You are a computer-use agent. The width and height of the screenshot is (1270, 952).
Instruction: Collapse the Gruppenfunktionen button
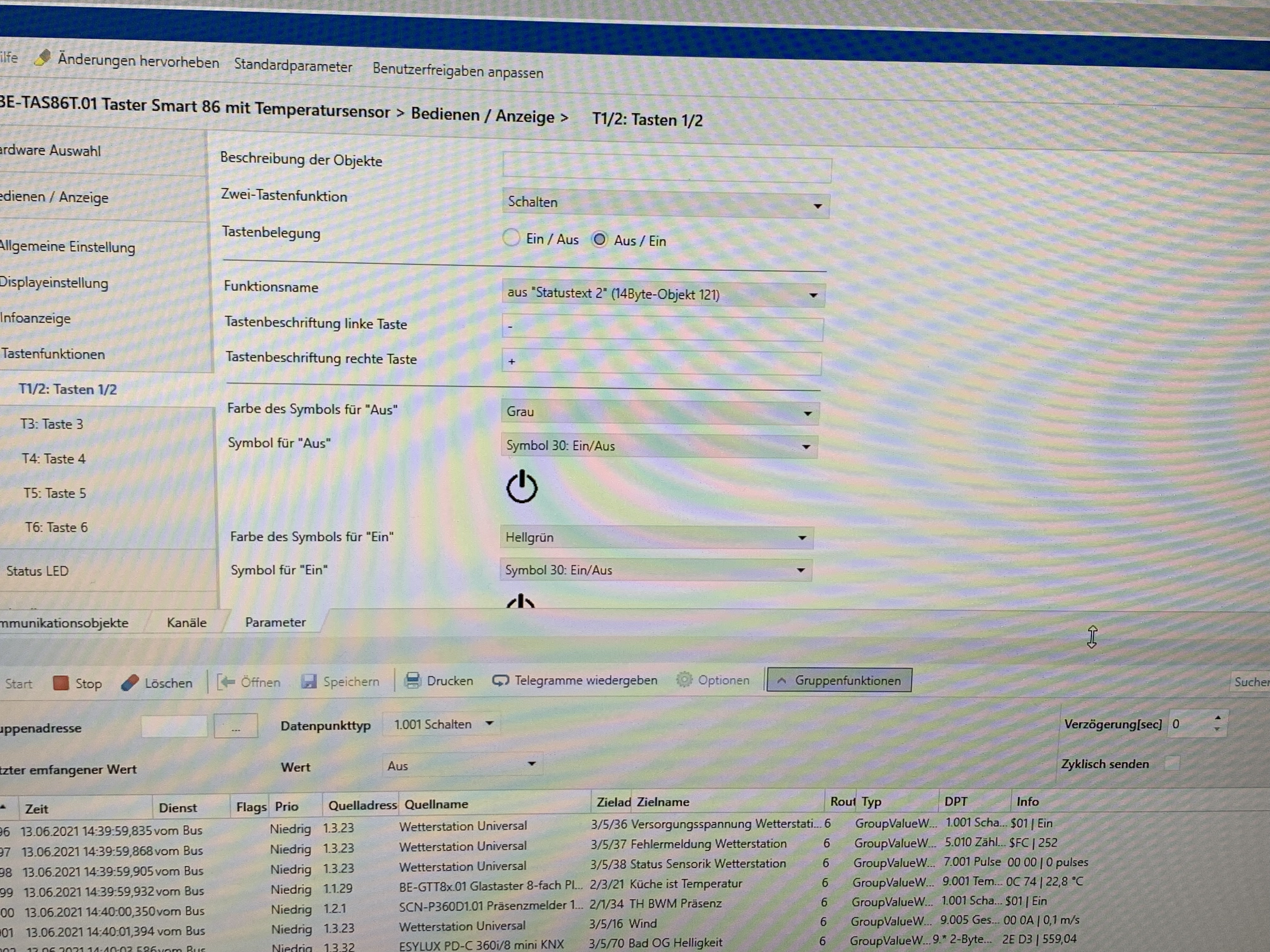pyautogui.click(x=839, y=681)
